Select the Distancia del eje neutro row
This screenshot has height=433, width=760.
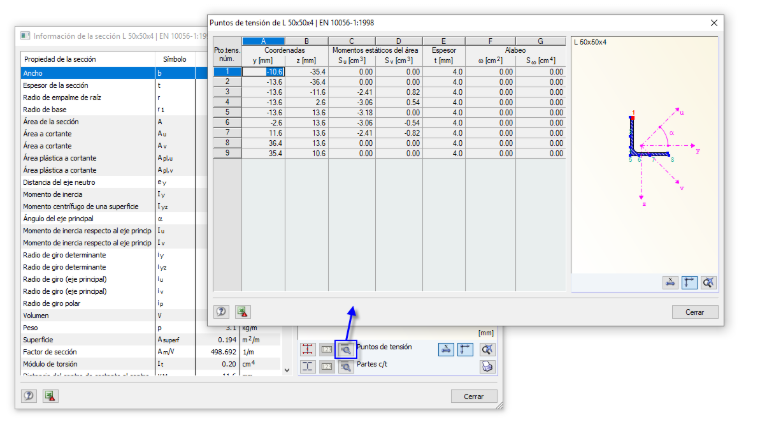click(114, 182)
